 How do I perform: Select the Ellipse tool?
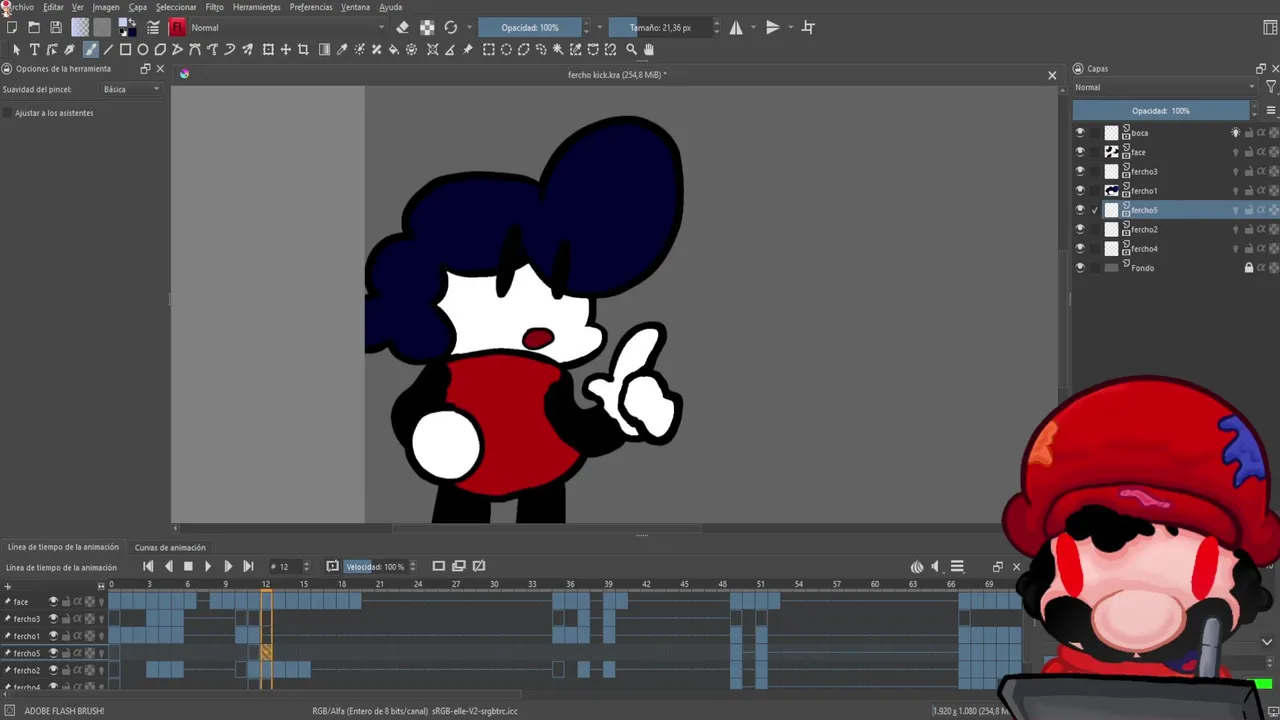click(x=143, y=49)
